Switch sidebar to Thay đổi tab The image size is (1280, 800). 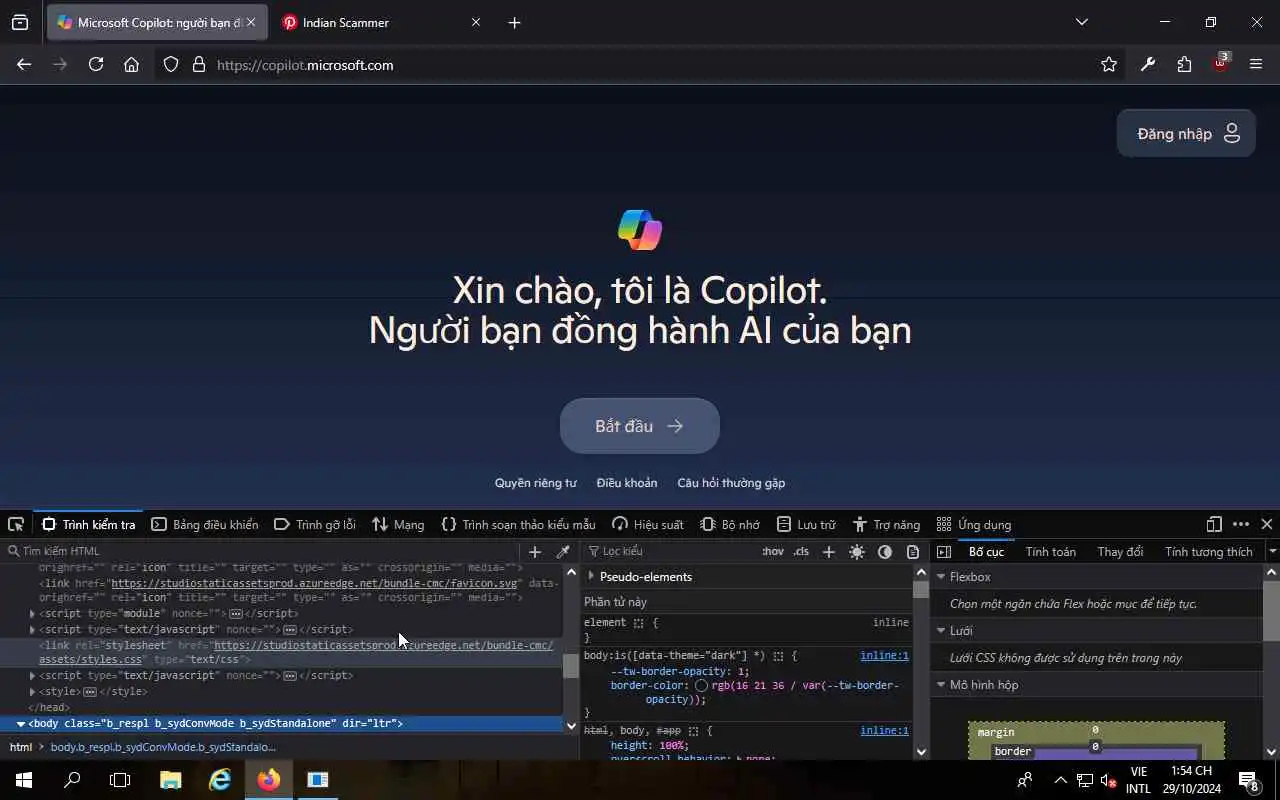[1120, 551]
